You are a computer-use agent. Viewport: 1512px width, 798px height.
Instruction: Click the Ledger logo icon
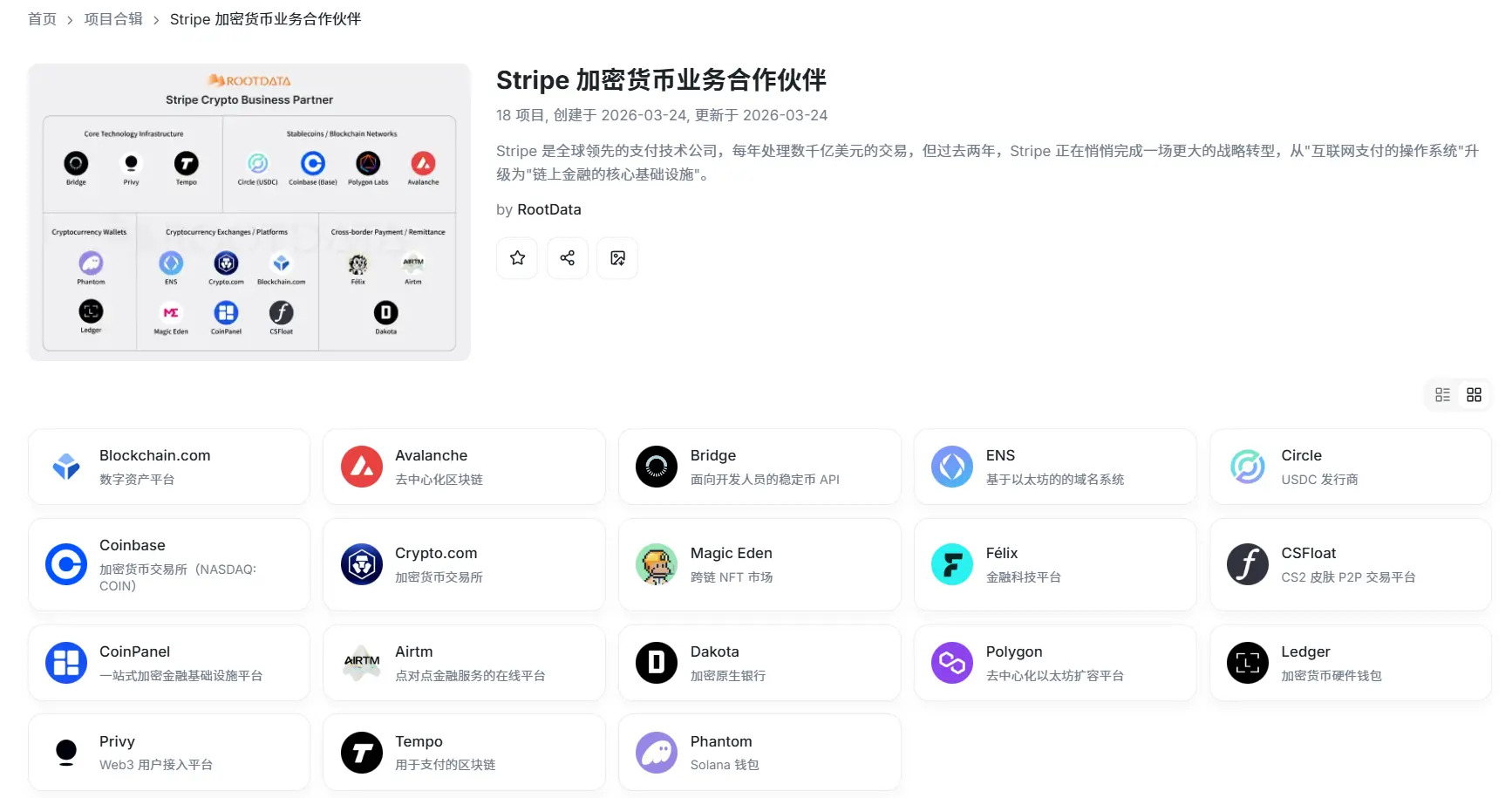1248,663
